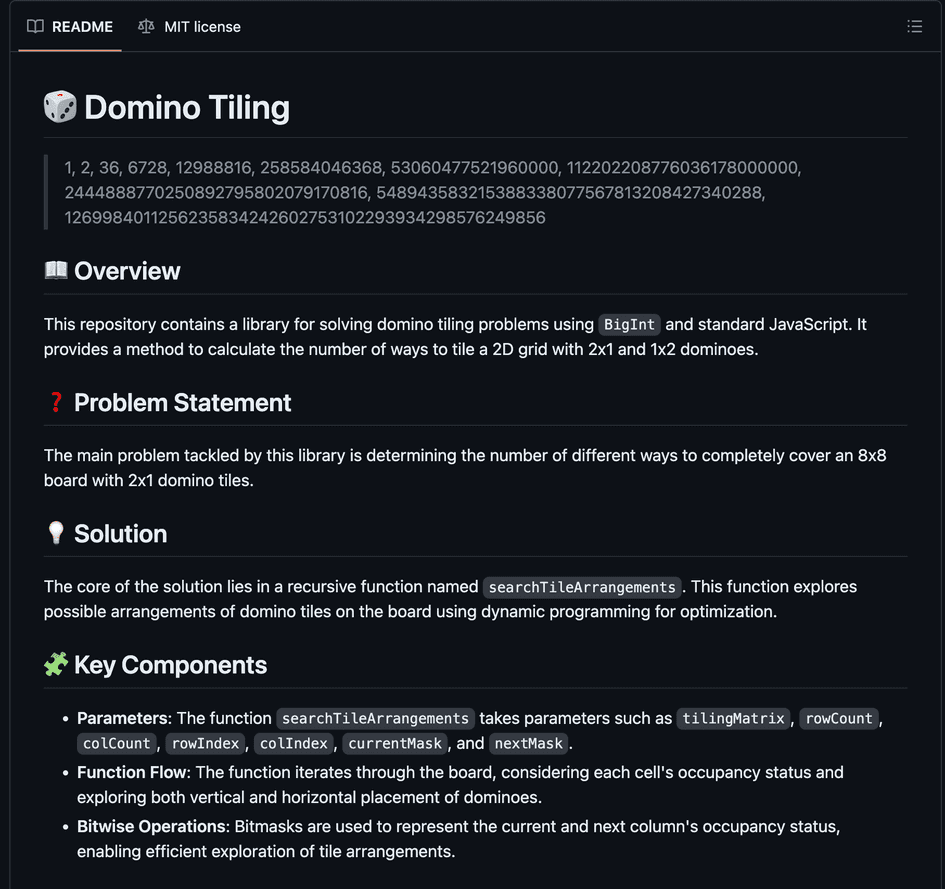Click the open book icon beside Overview

pyautogui.click(x=57, y=270)
